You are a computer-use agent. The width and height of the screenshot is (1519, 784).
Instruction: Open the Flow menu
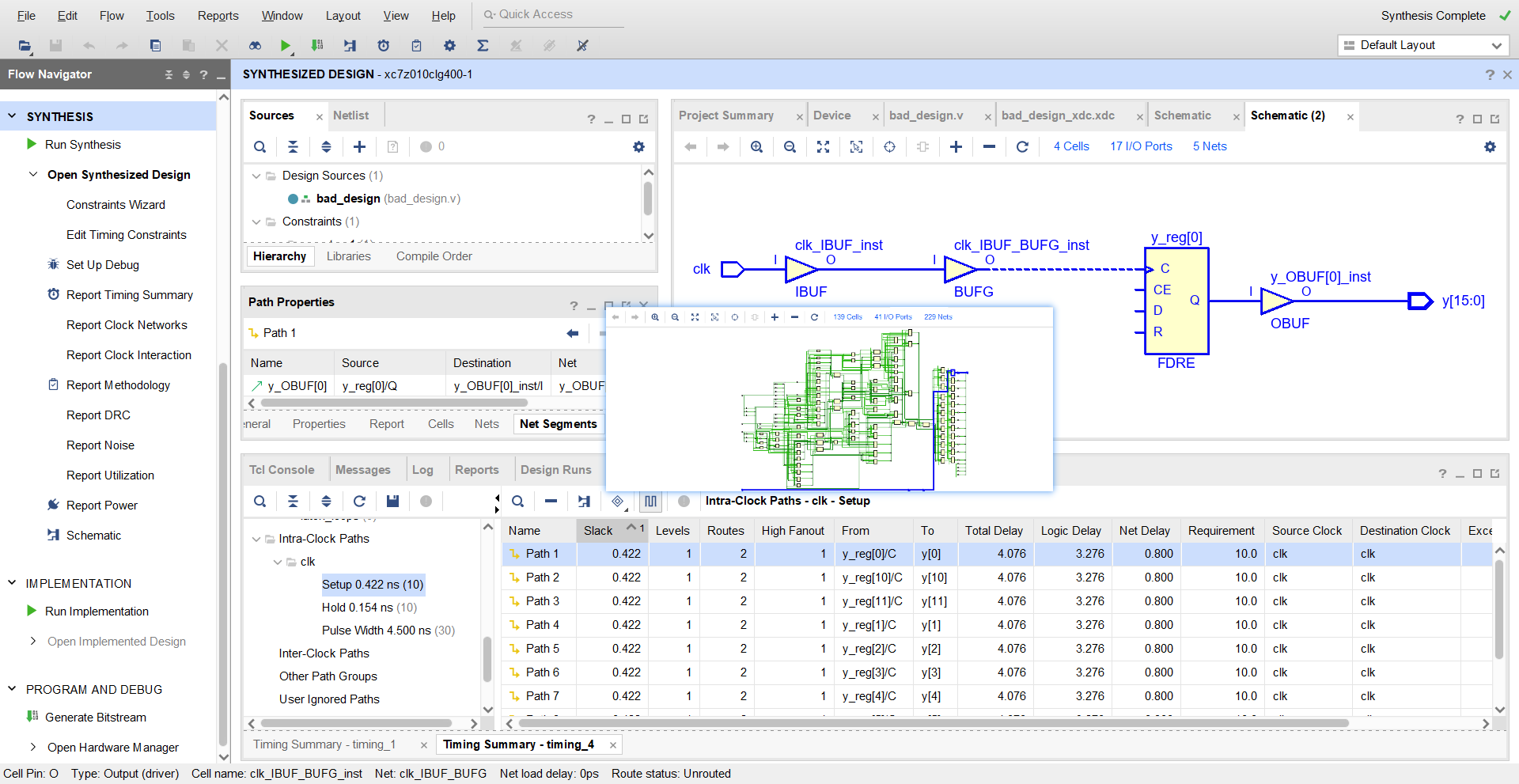112,16
